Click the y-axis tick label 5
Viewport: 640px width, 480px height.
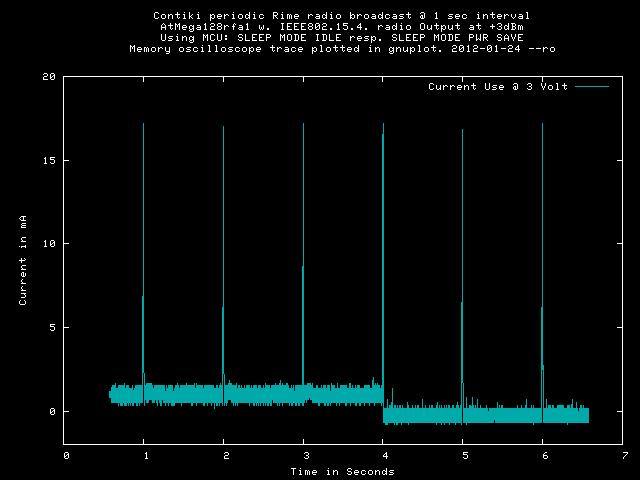pos(52,327)
